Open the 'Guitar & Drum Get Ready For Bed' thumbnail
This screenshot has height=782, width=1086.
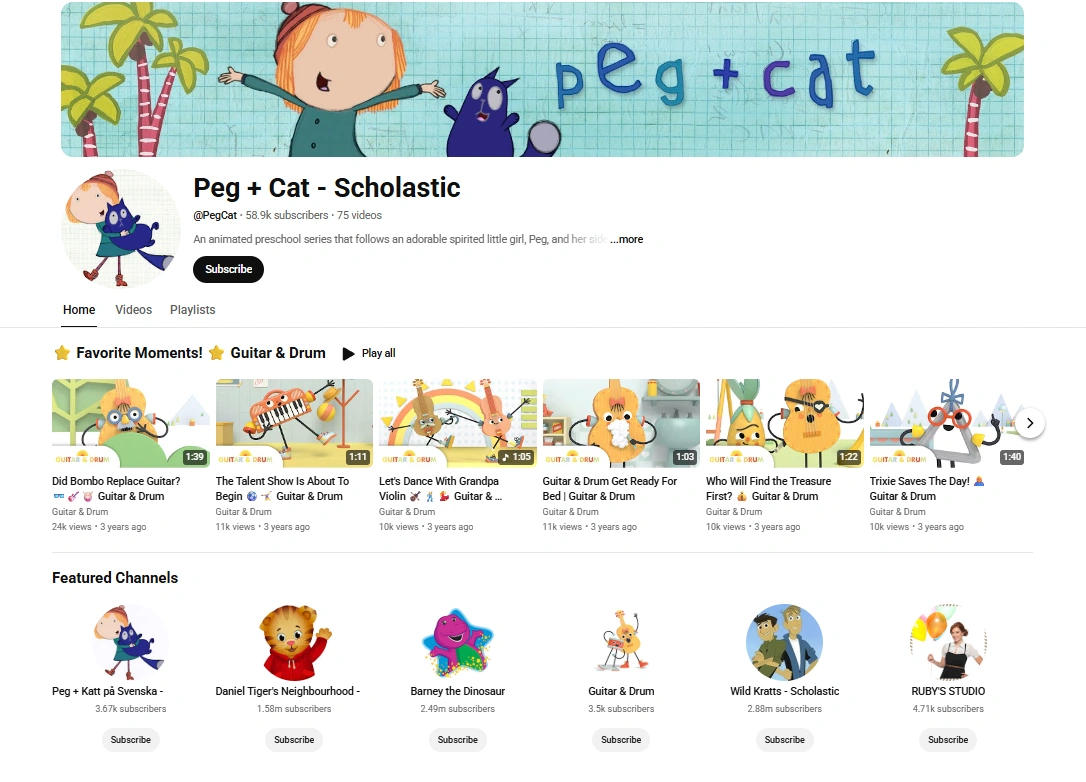[x=621, y=423]
